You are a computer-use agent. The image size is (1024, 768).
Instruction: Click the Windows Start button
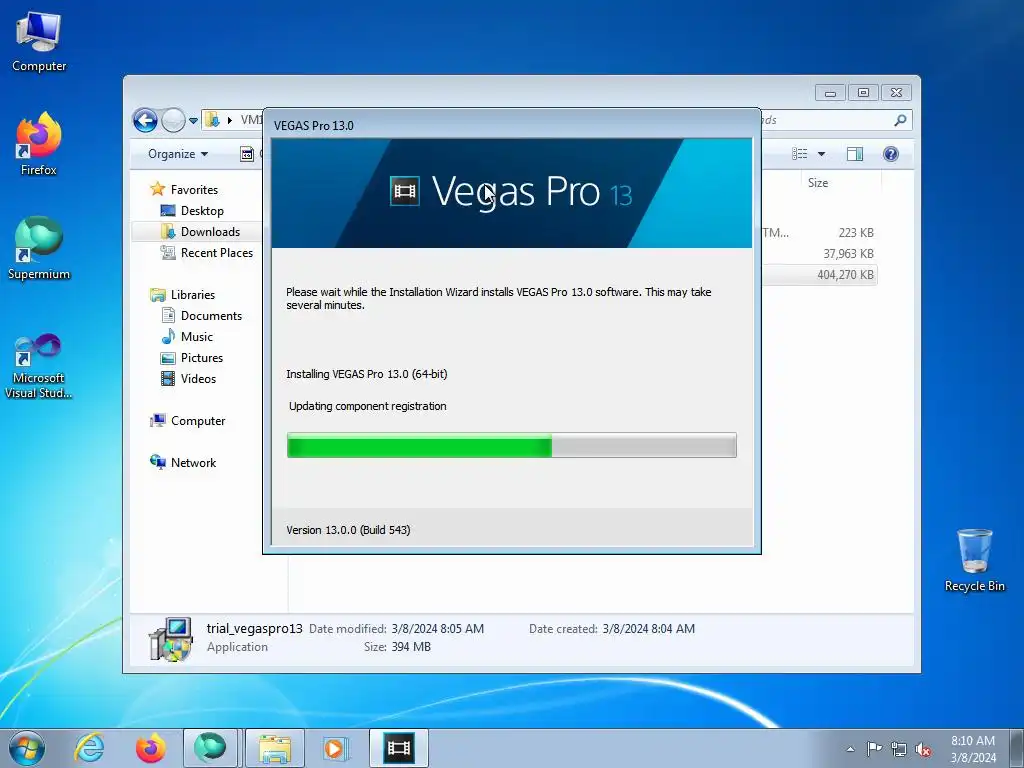27,748
